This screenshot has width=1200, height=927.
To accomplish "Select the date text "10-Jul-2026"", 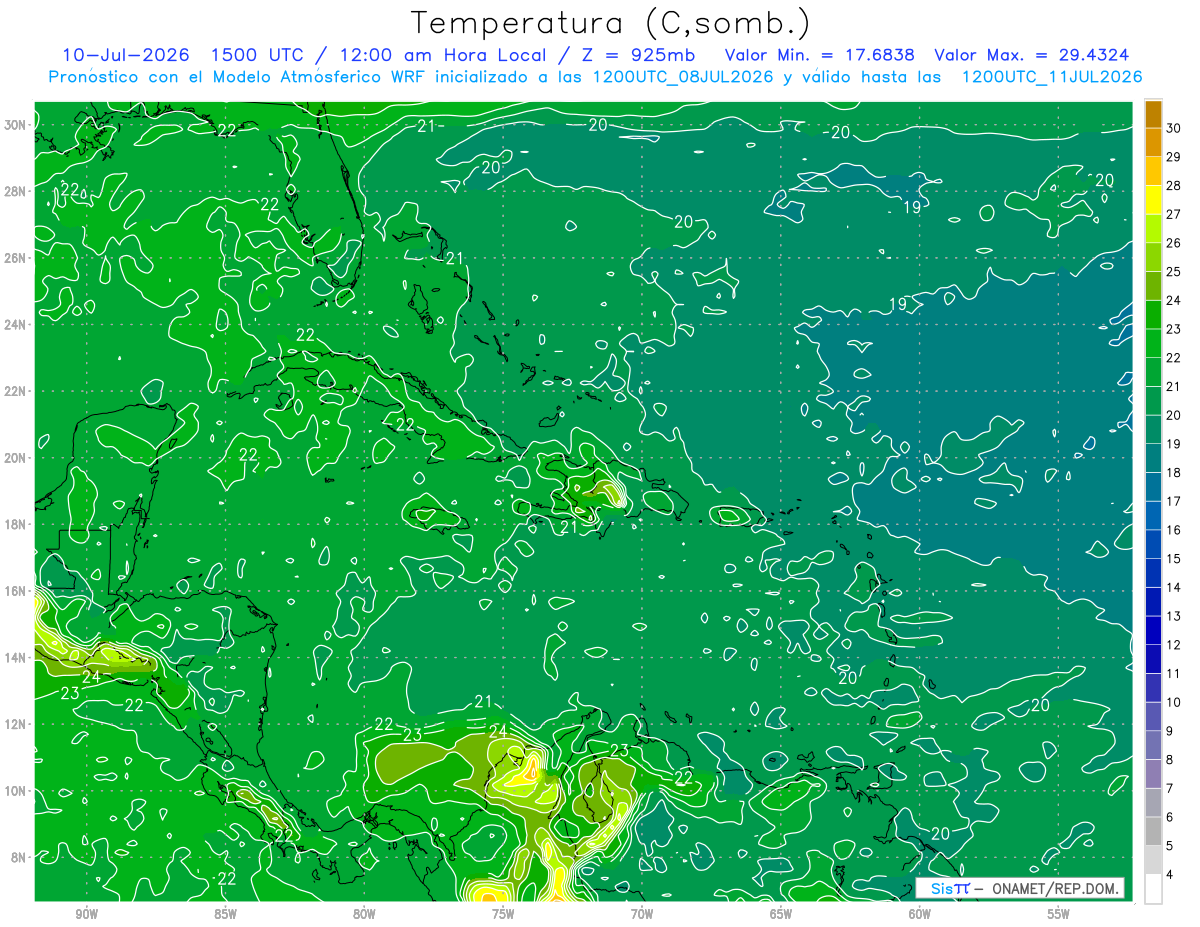I will tap(126, 55).
